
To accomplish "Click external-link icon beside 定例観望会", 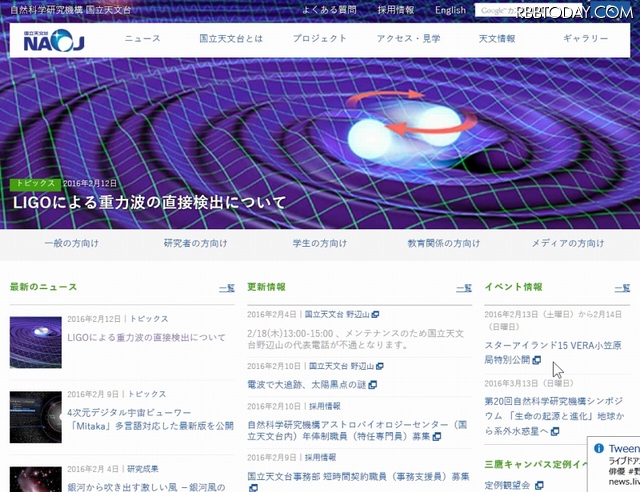I will 539,485.
